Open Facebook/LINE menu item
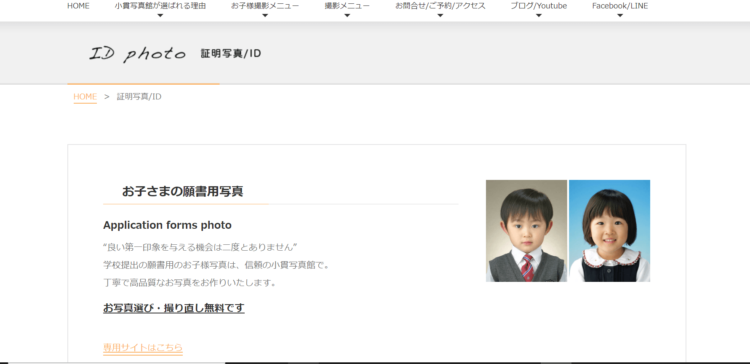750x364 pixels. pyautogui.click(x=620, y=6)
